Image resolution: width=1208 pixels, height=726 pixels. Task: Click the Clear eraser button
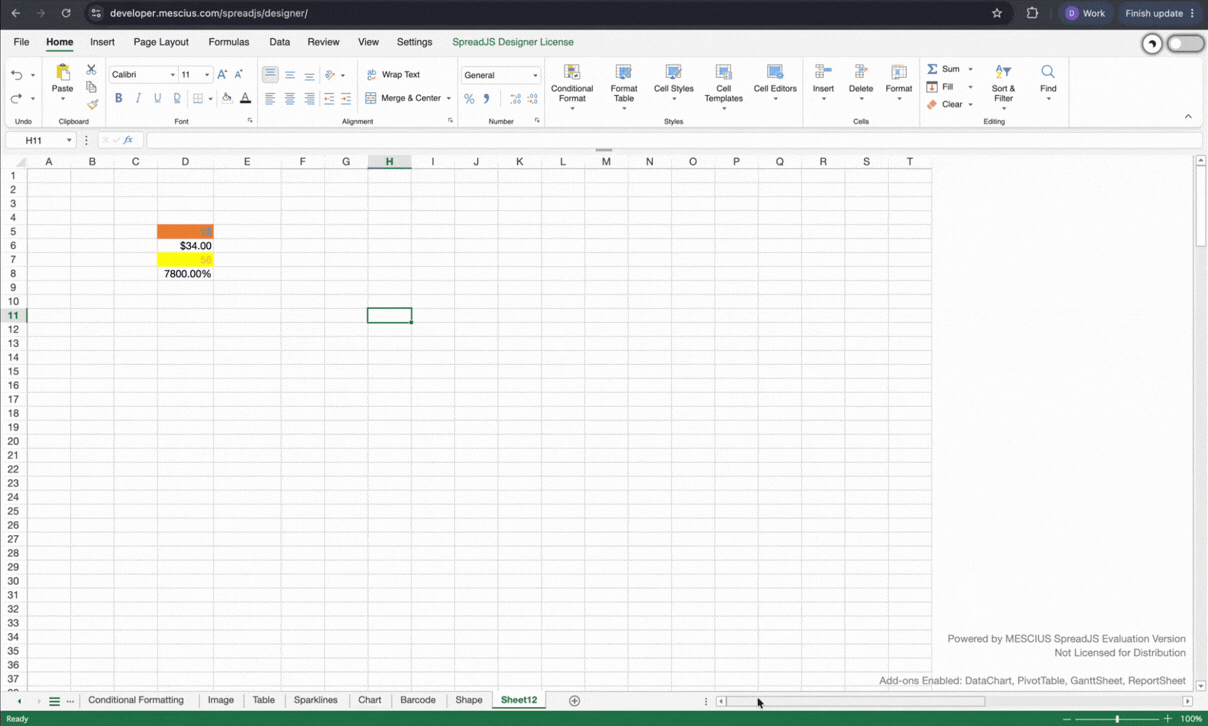(945, 104)
